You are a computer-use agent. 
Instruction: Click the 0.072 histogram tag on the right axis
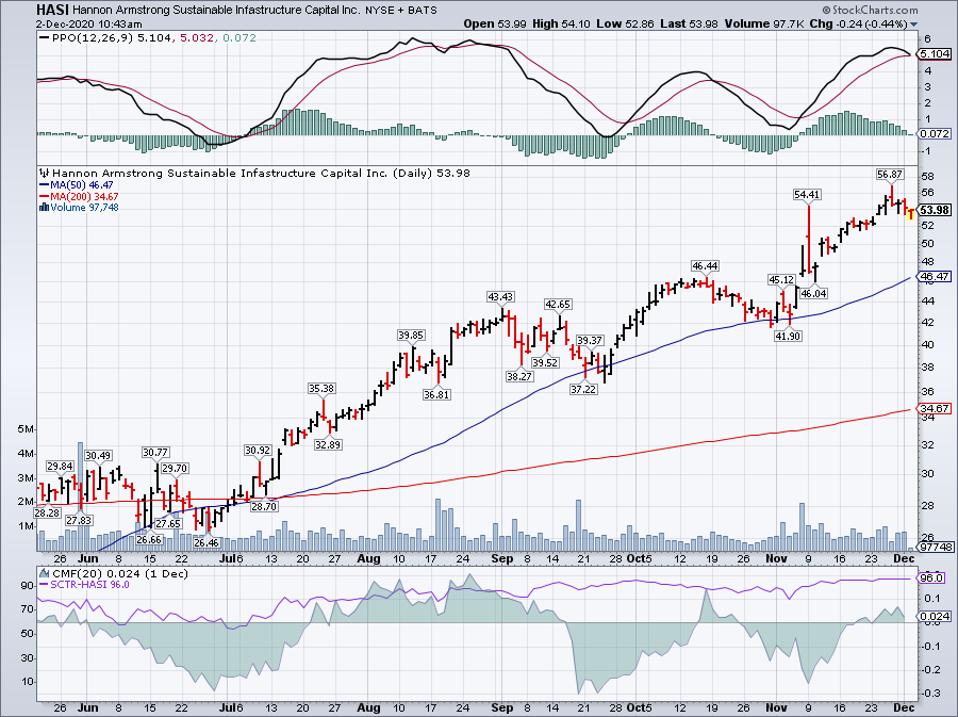[x=935, y=133]
